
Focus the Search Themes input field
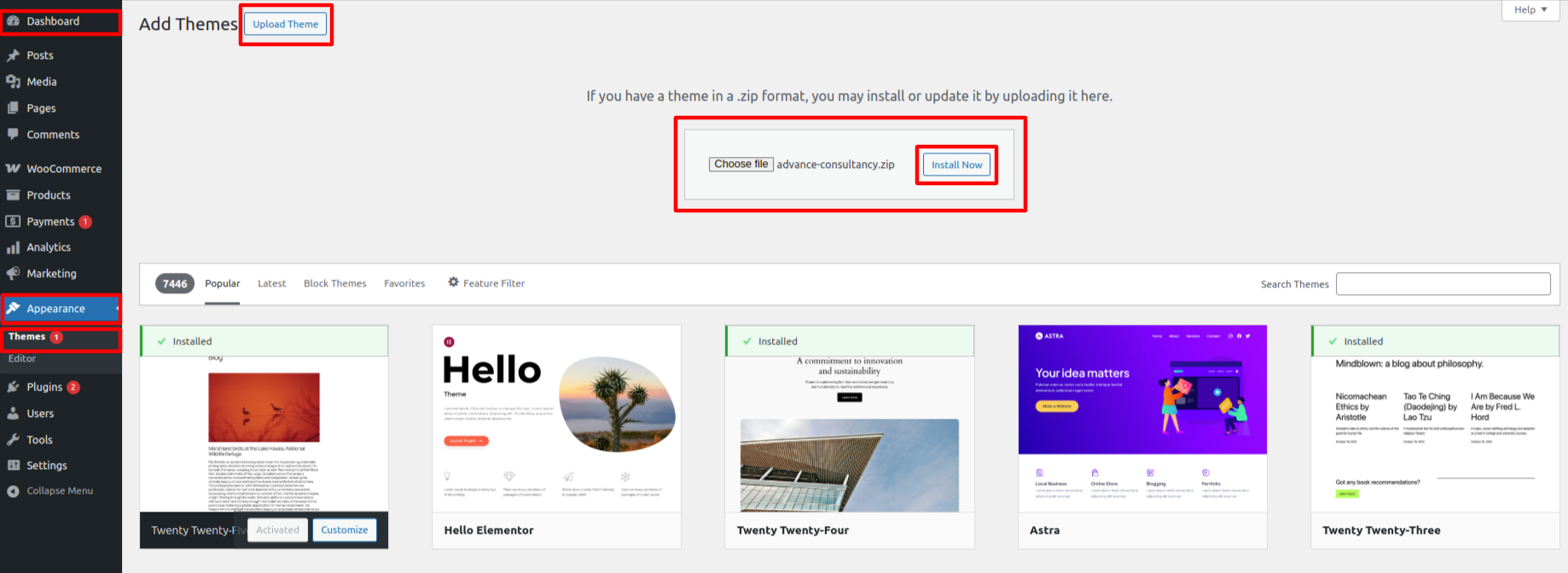[x=1443, y=284]
